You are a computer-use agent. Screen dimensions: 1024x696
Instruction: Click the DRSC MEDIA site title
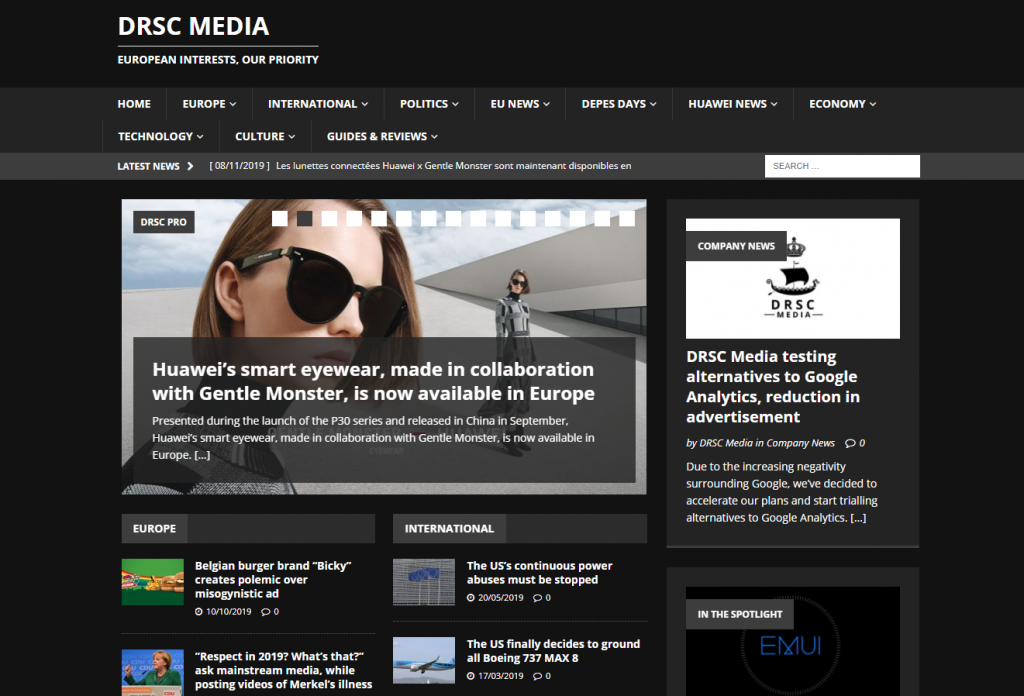(x=193, y=26)
